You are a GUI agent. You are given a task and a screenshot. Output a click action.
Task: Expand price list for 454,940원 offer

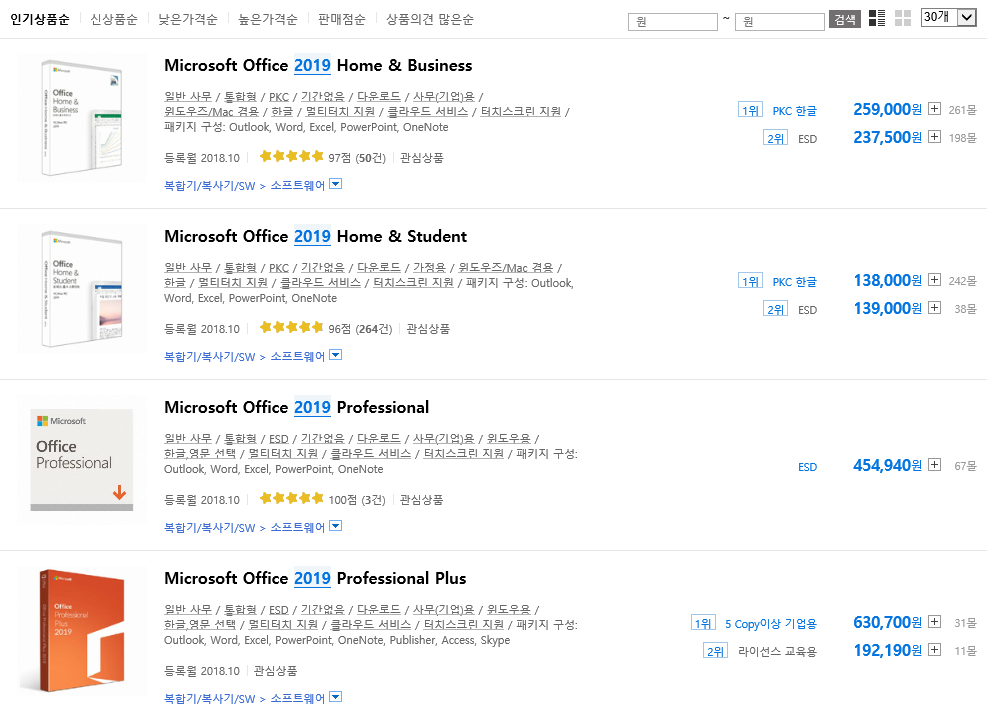tap(934, 465)
